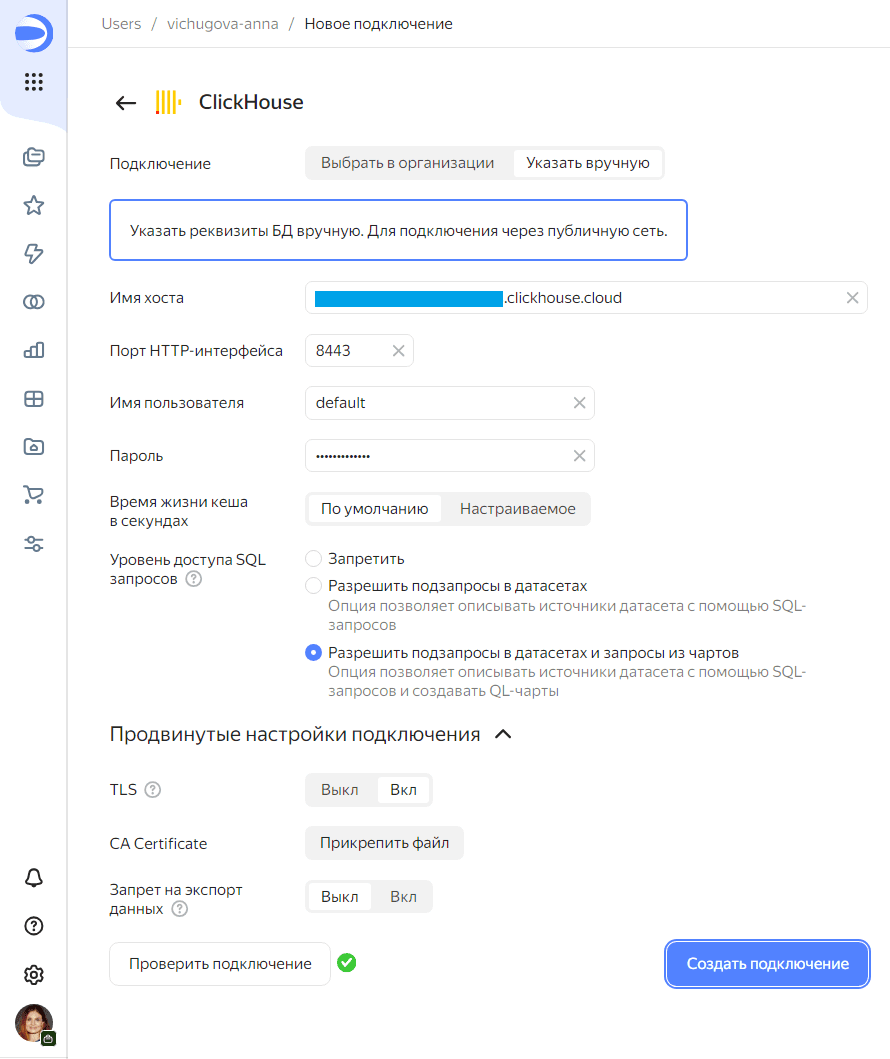Open help question mark in sidebar
This screenshot has height=1059, width=890.
(x=34, y=926)
